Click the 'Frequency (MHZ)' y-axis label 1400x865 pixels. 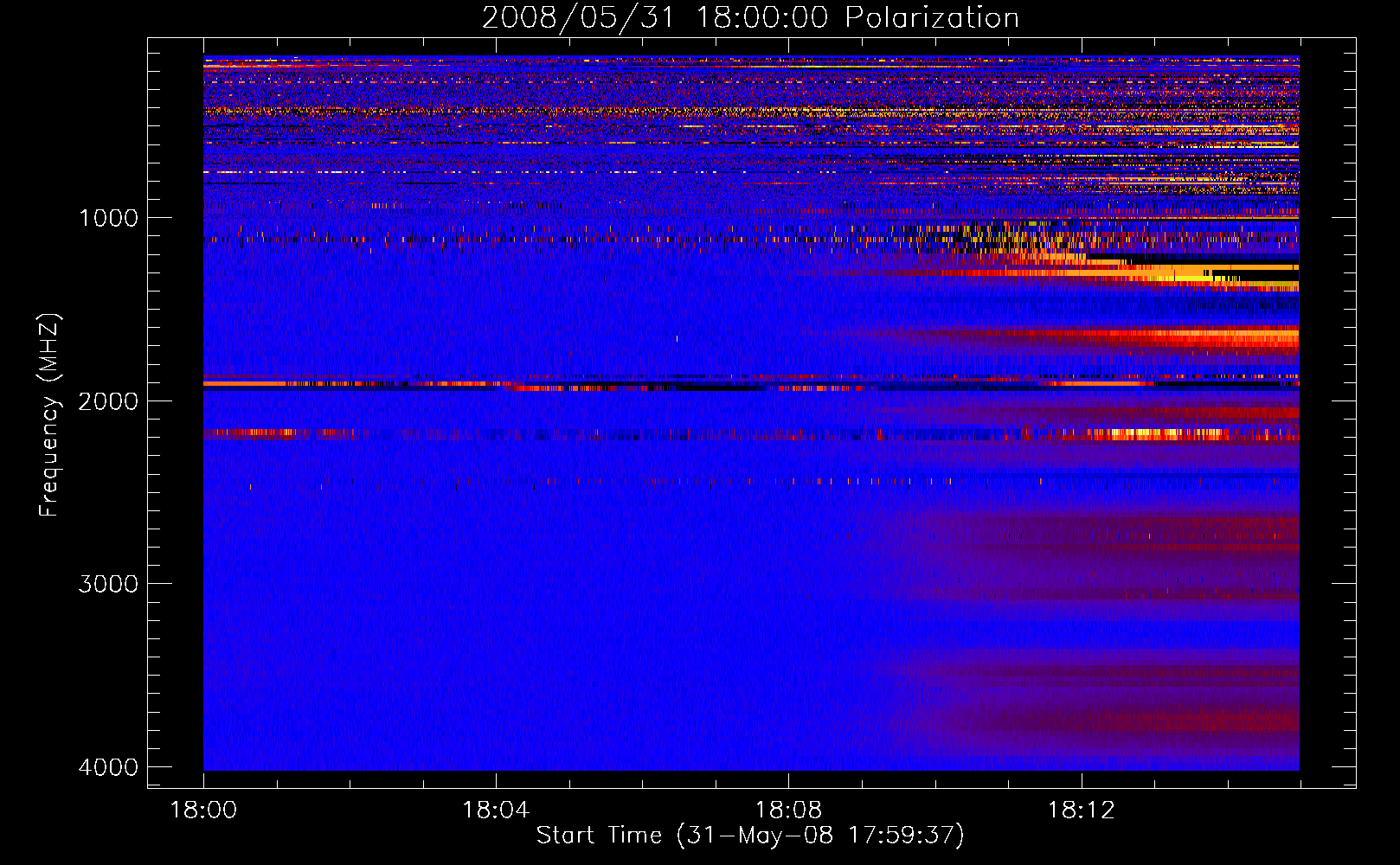click(x=49, y=415)
